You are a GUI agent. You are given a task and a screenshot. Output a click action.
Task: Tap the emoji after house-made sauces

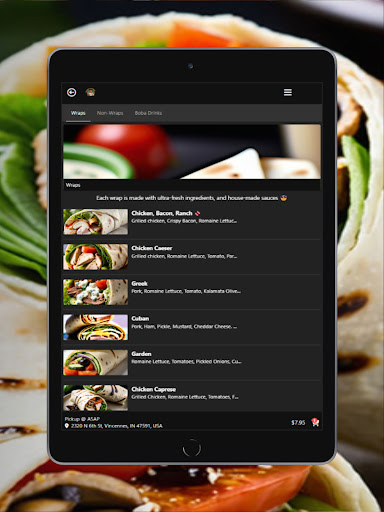pos(284,198)
